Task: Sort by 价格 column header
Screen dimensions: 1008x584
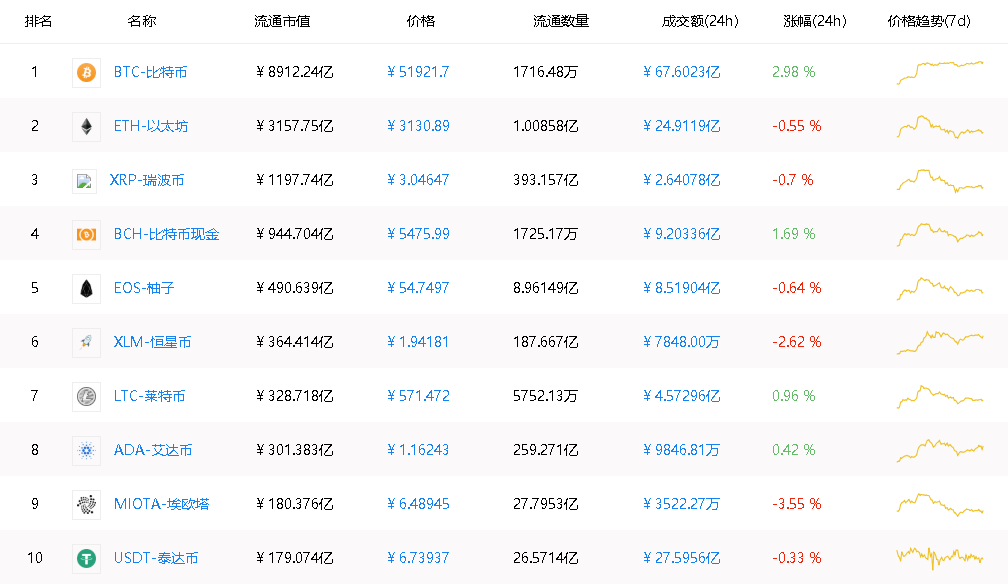Action: coord(421,21)
